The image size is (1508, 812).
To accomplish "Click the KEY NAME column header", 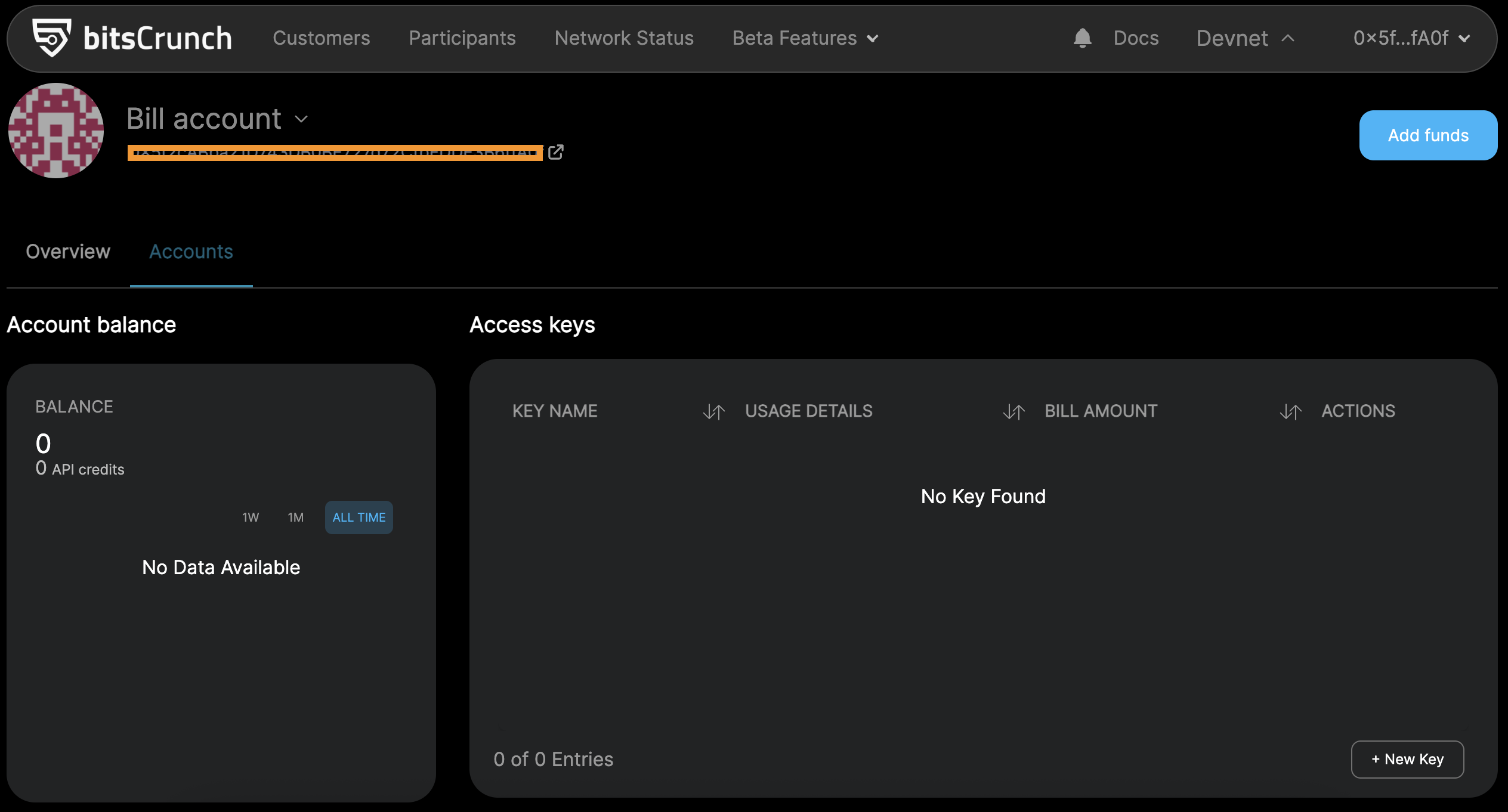I will [555, 411].
